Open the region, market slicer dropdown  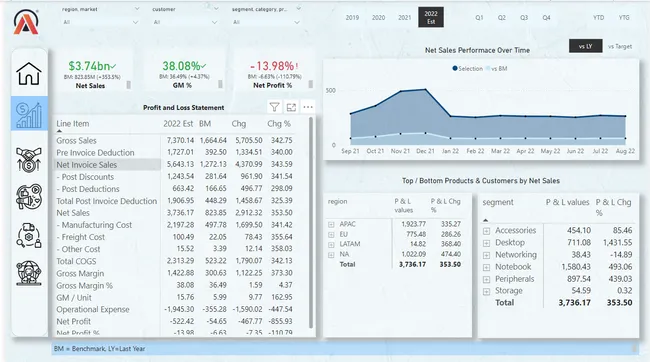pyautogui.click(x=137, y=9)
